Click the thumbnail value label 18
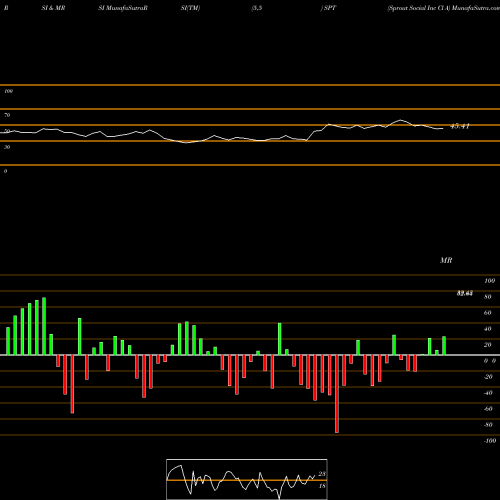Screen dimensions: 500x500 [322, 486]
